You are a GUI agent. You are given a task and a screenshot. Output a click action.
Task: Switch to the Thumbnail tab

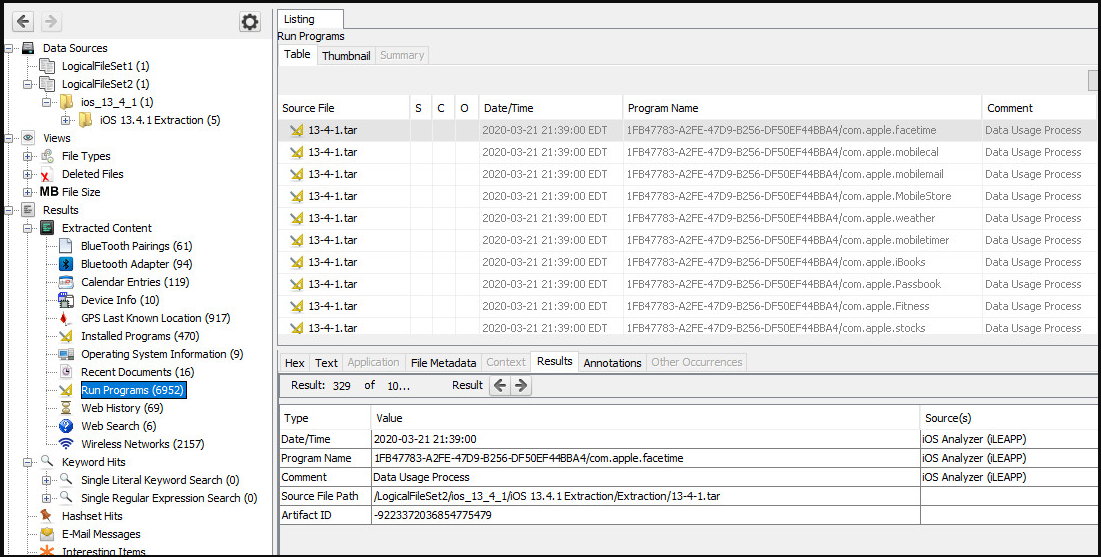tap(346, 56)
